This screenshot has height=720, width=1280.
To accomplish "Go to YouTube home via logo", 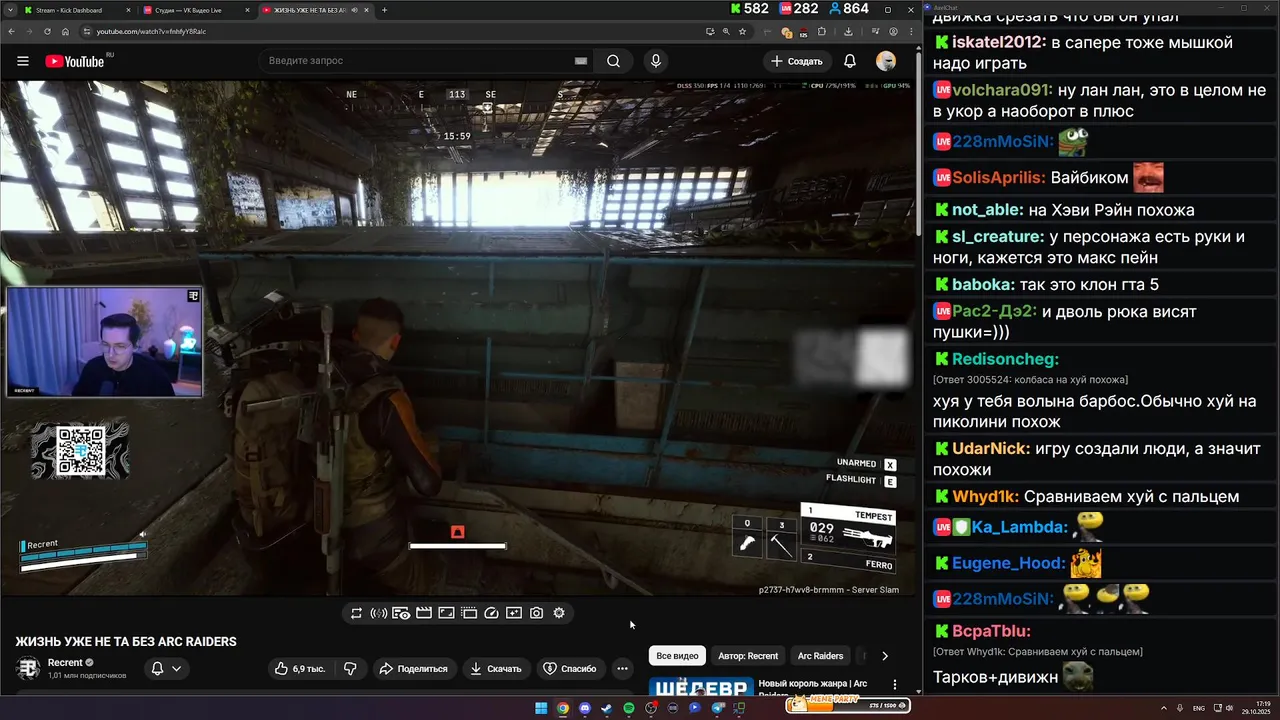I will pos(75,61).
